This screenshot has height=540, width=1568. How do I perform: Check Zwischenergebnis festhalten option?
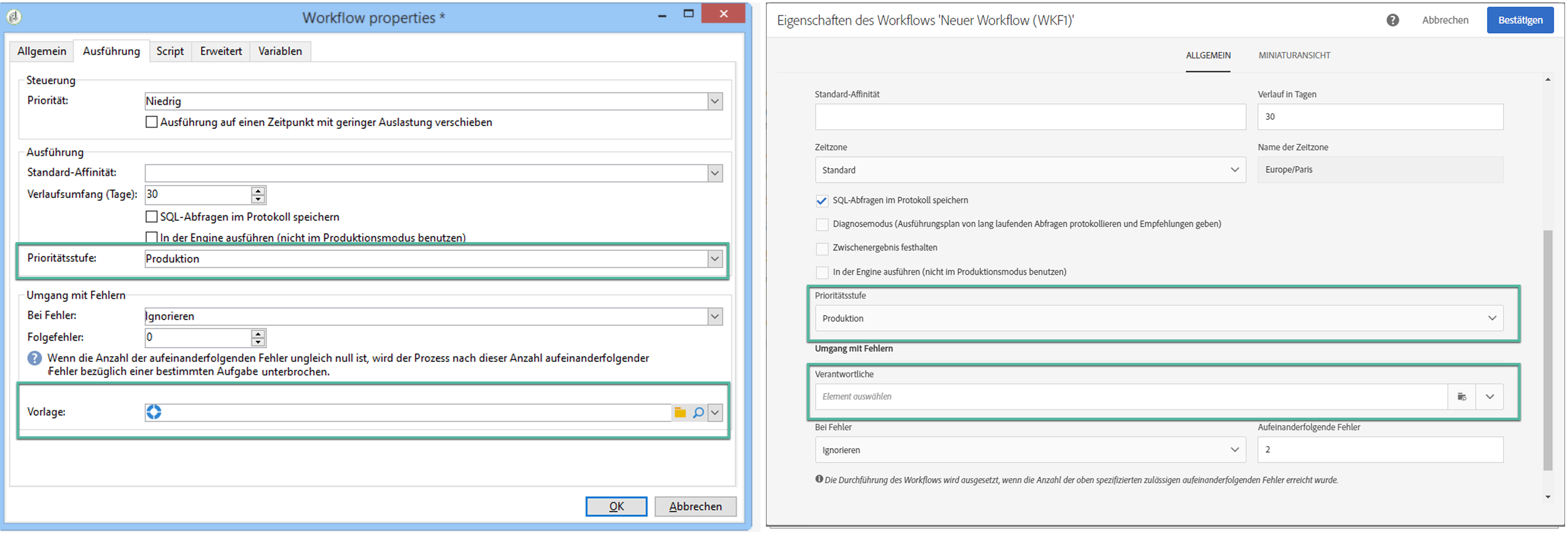tap(822, 248)
